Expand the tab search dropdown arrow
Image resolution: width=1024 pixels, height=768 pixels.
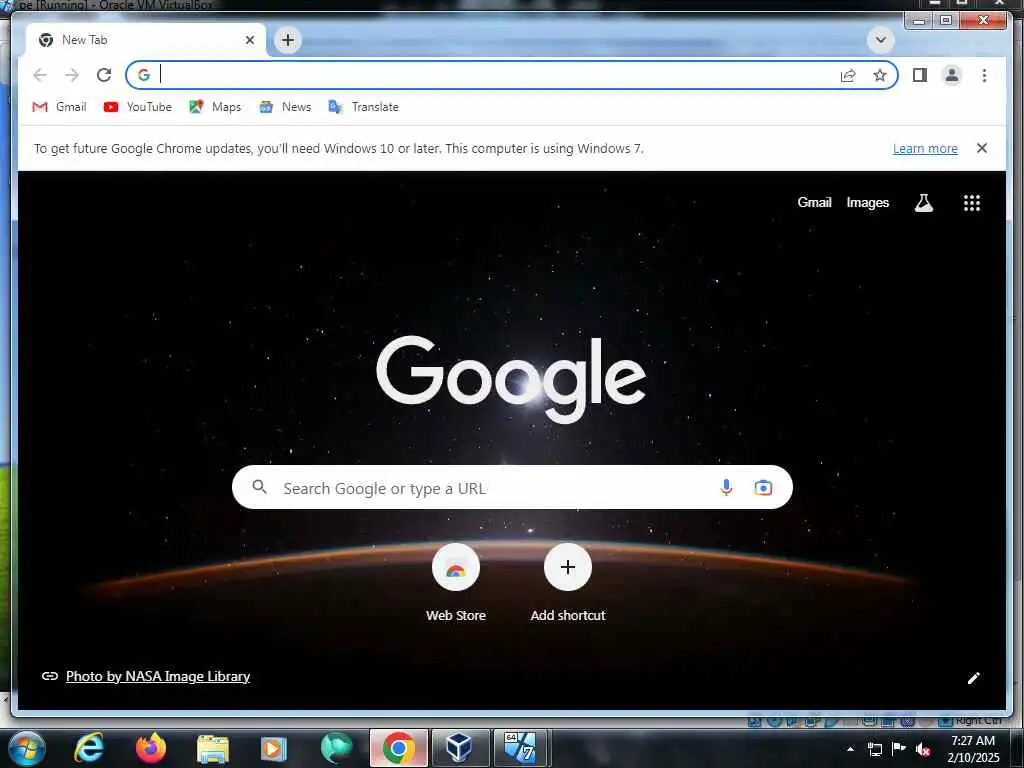click(x=880, y=40)
